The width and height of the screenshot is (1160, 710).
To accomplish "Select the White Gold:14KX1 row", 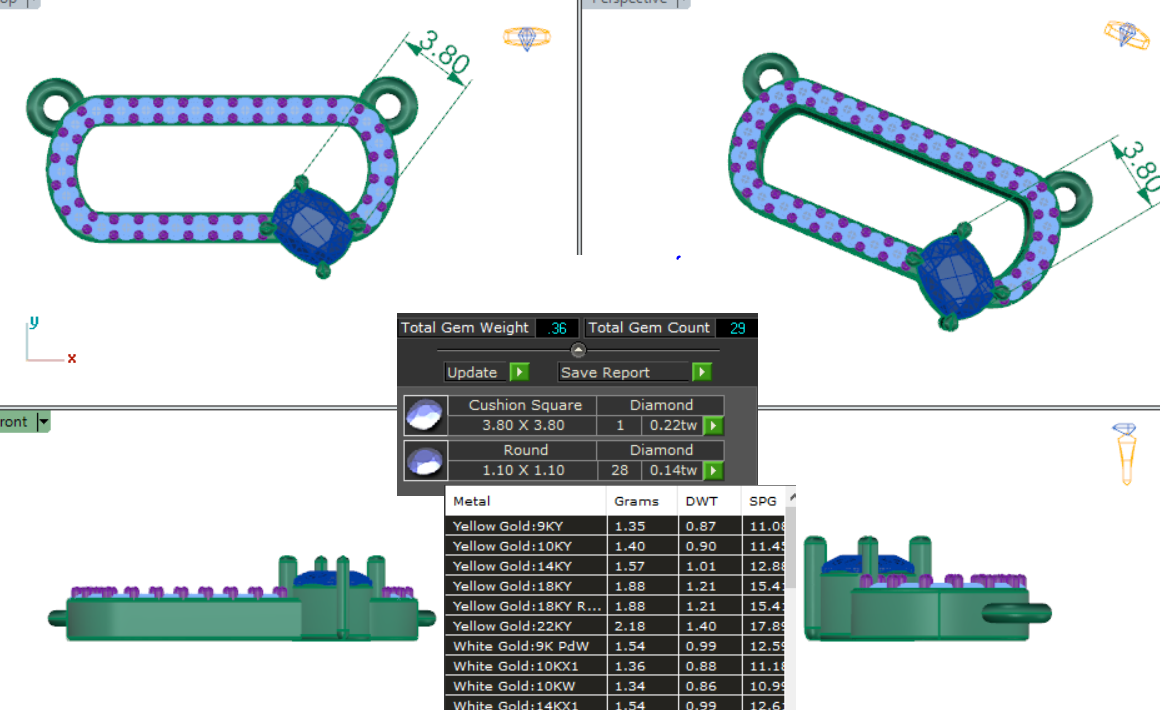I will pos(615,703).
